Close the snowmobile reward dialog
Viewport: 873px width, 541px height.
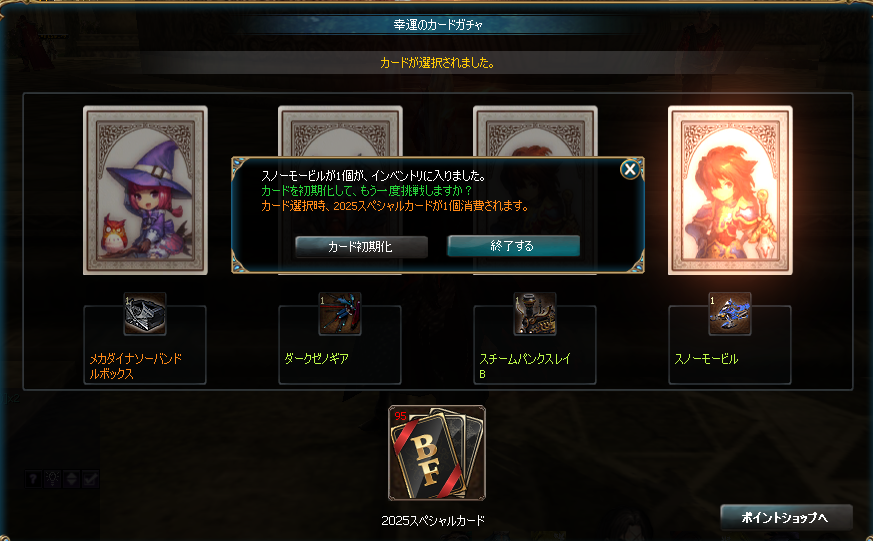(630, 169)
